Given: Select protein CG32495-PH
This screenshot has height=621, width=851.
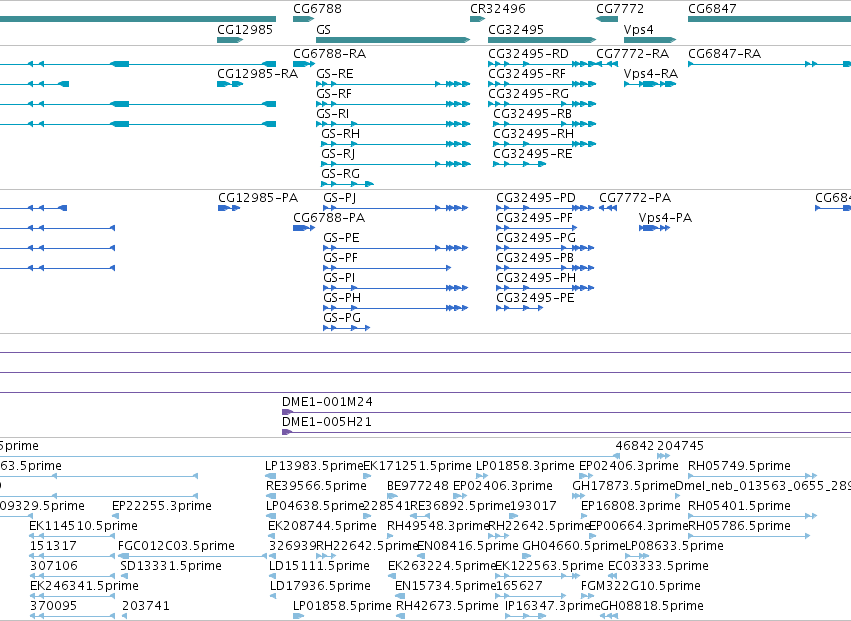Looking at the screenshot, I should 536,278.
